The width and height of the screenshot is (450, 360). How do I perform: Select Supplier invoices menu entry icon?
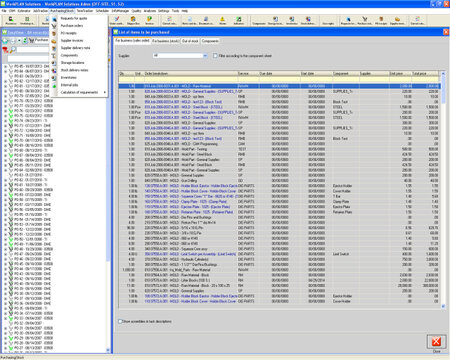coord(54,41)
